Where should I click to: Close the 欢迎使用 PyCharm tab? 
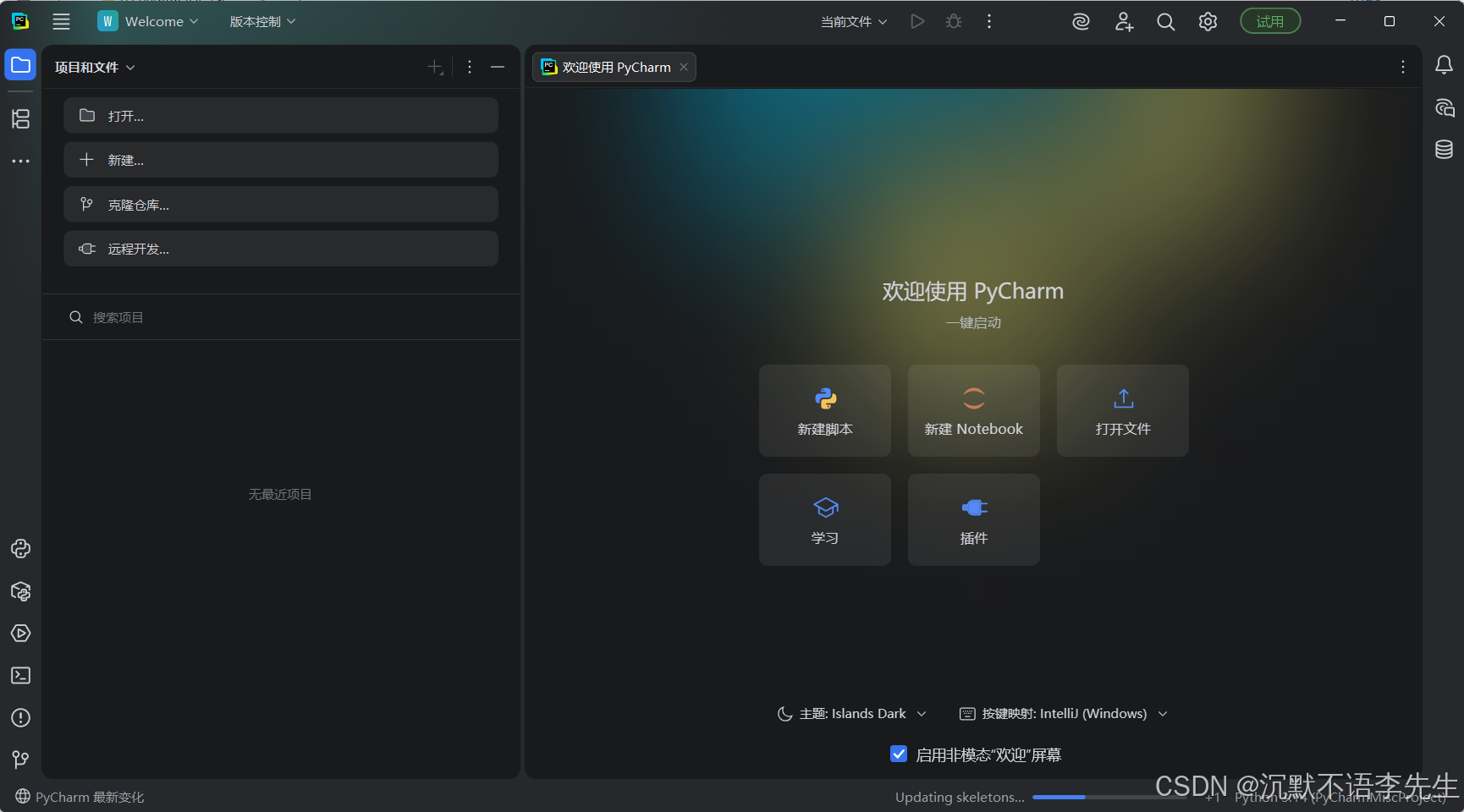pos(684,67)
